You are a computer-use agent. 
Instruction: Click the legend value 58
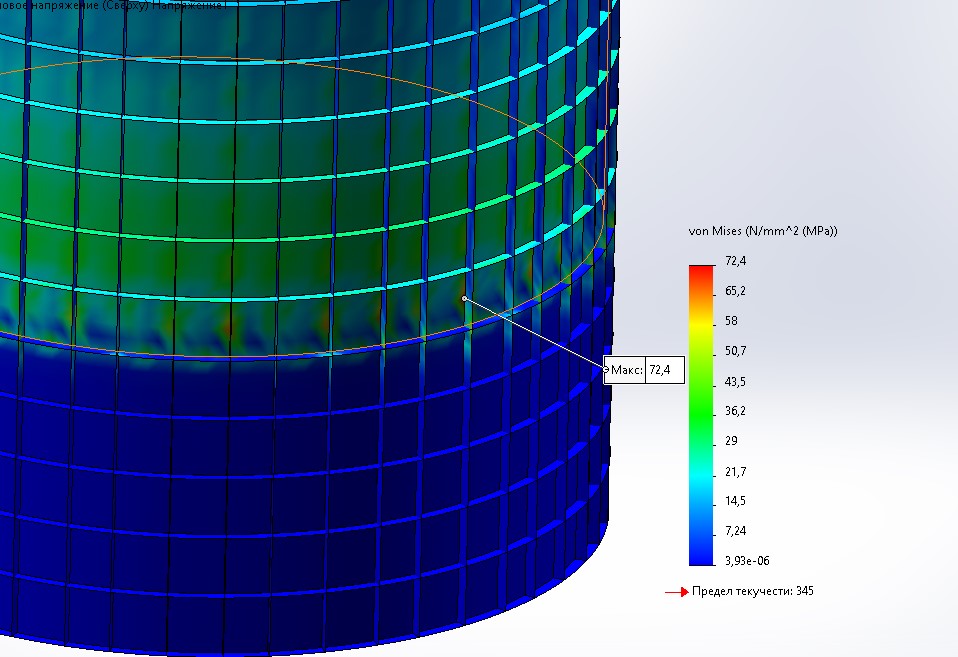[x=731, y=321]
